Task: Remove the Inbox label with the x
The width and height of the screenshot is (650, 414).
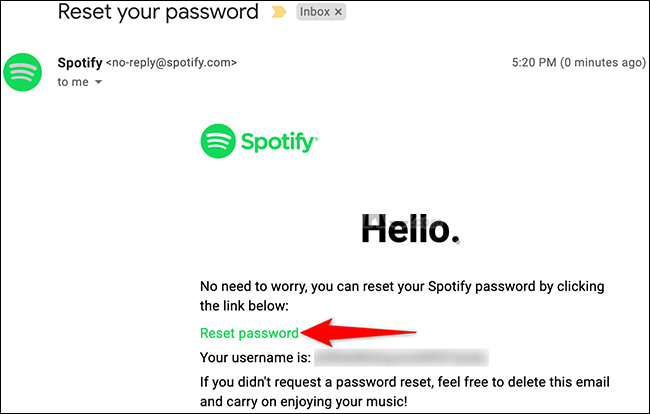Action: click(x=338, y=12)
